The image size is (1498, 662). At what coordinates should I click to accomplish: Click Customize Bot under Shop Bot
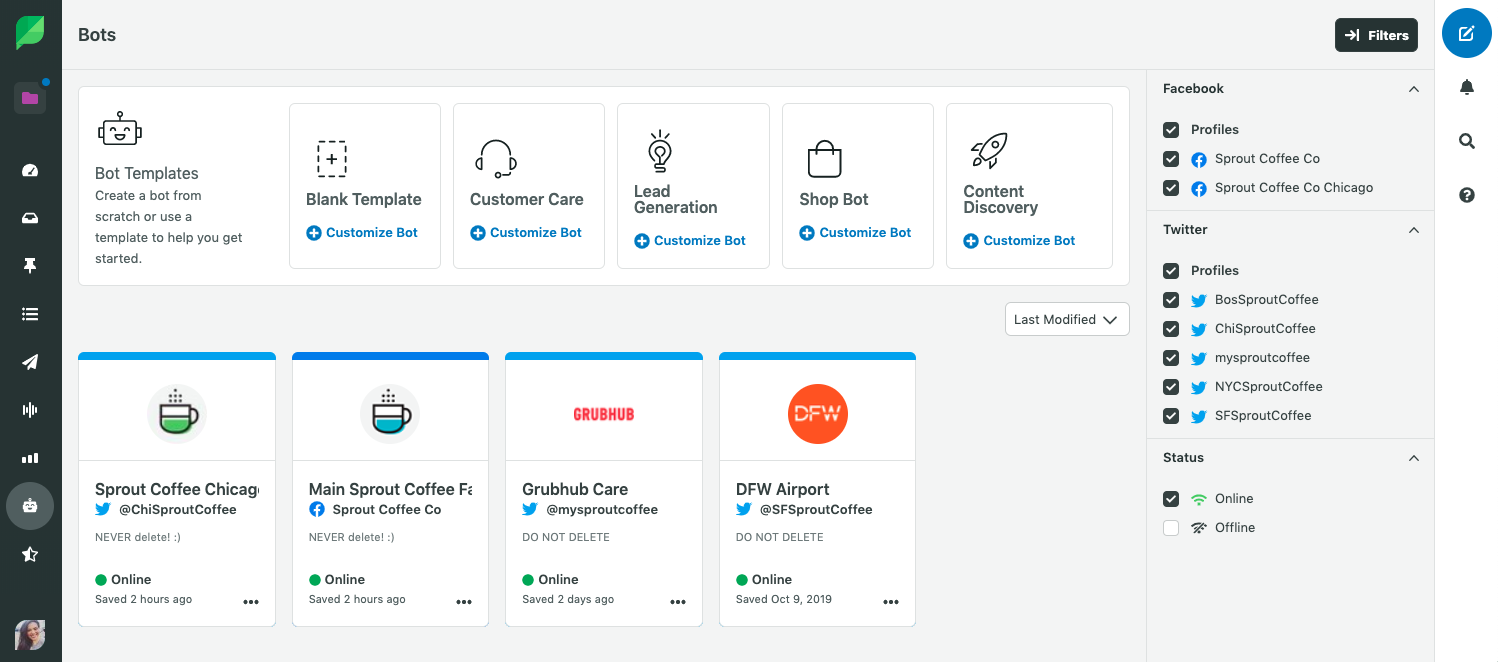coord(855,232)
